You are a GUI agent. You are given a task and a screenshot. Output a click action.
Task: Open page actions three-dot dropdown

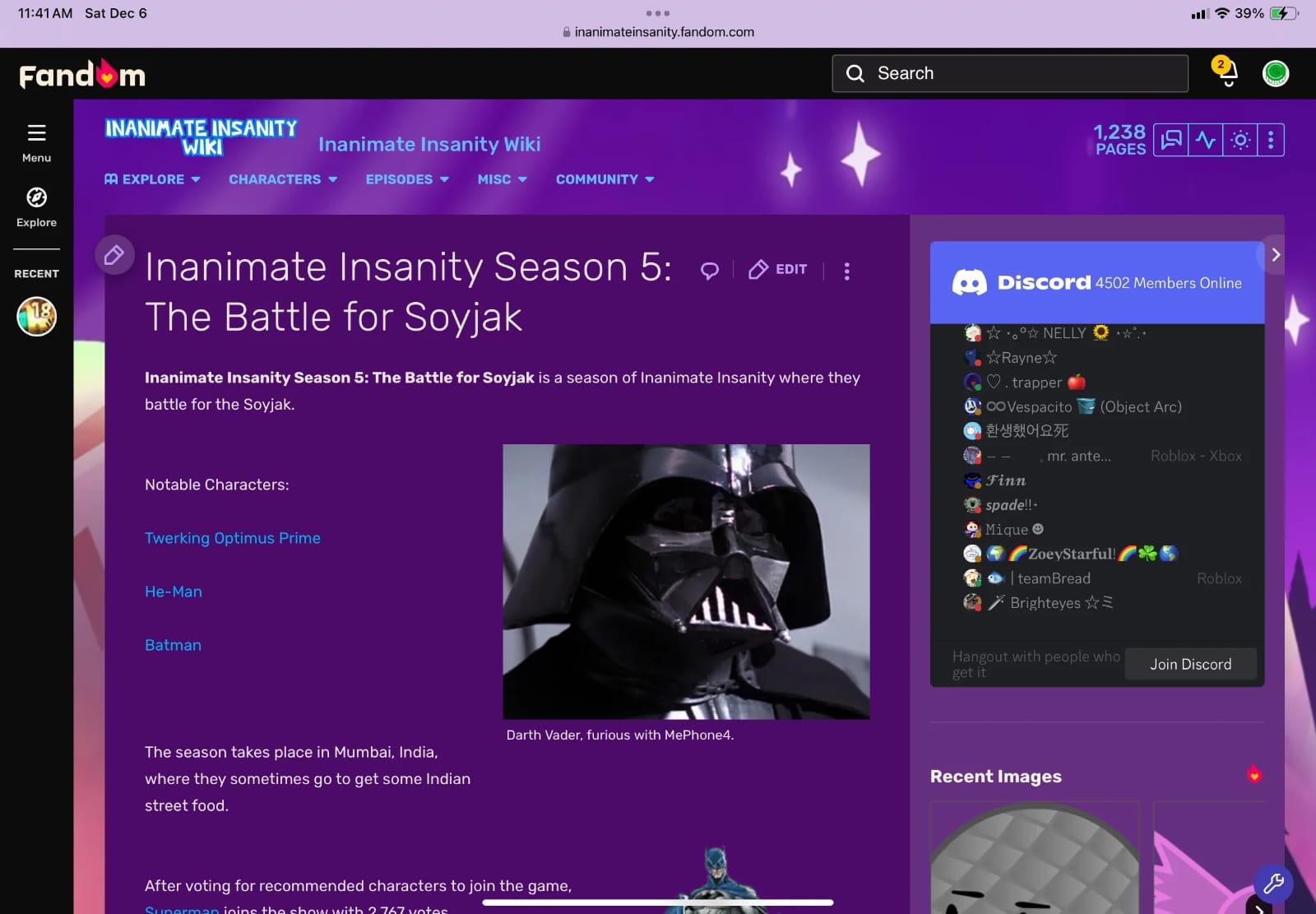(846, 271)
